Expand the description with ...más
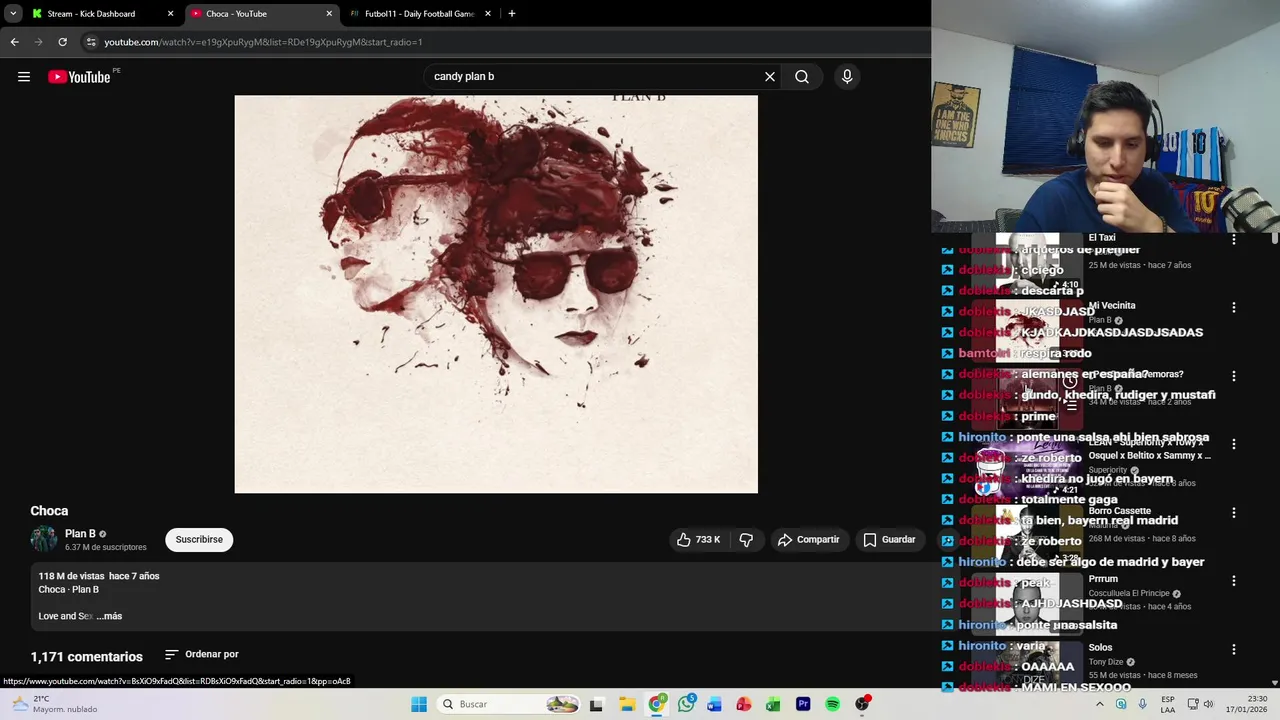Screen dimensions: 1280x720 tap(109, 616)
